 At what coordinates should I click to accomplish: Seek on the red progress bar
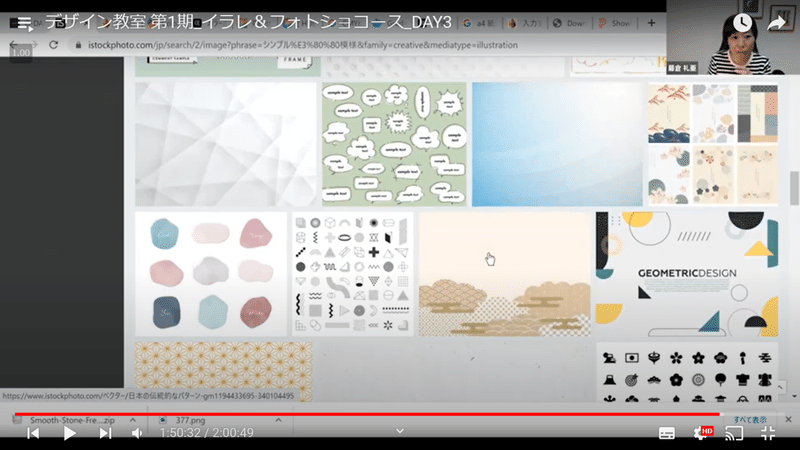click(x=367, y=414)
